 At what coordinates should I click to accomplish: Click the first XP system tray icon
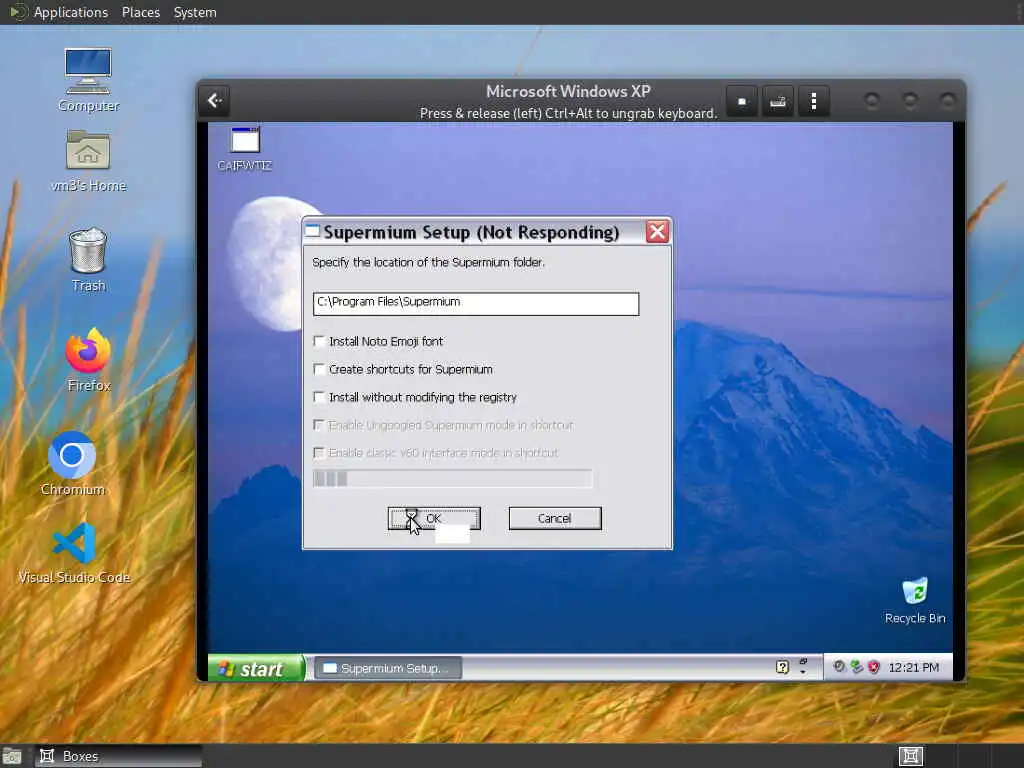coord(839,667)
